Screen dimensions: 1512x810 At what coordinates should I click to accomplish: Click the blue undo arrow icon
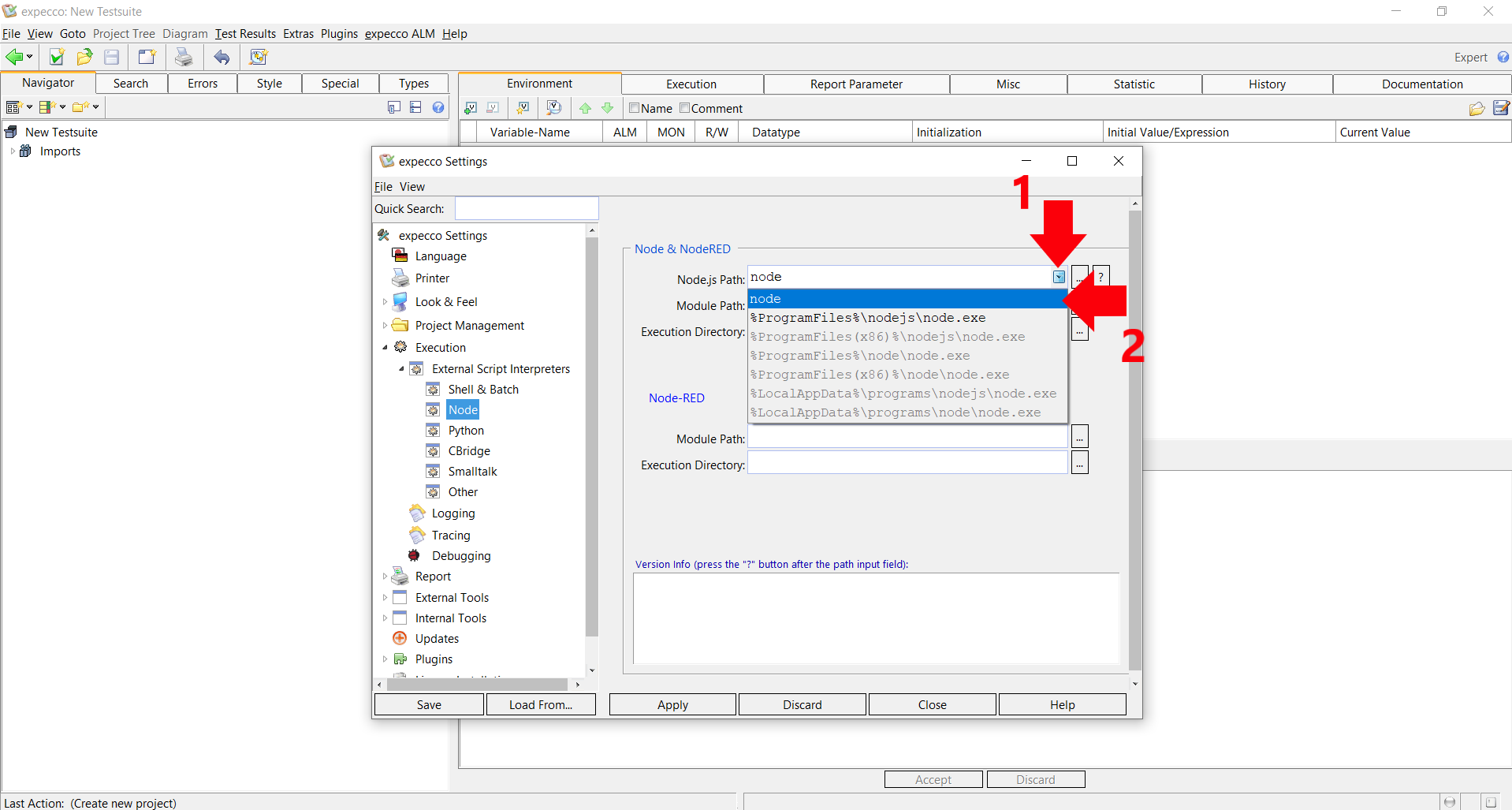click(222, 57)
